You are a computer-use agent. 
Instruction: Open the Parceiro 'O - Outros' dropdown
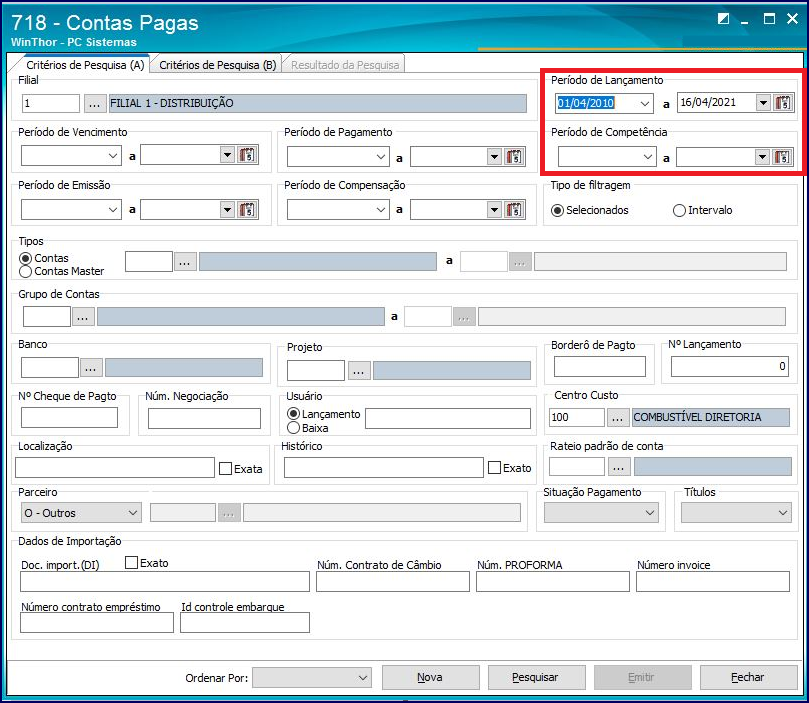click(x=82, y=513)
